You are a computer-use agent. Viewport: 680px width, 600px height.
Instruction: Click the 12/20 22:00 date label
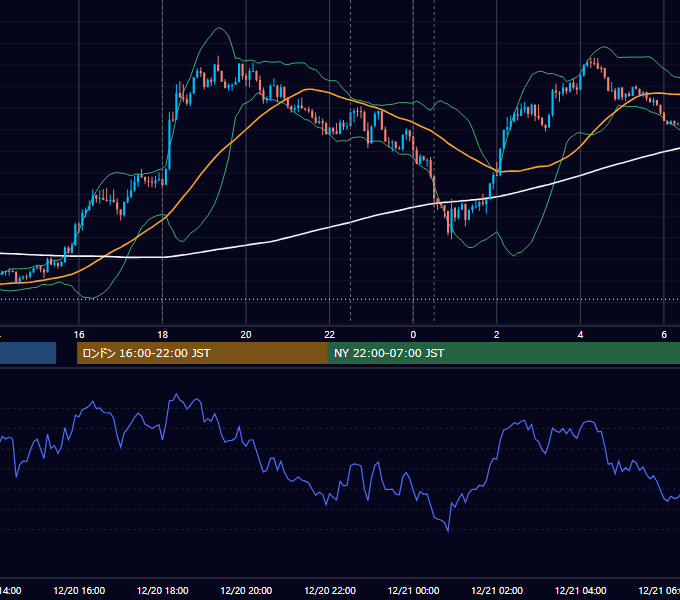coord(330,590)
